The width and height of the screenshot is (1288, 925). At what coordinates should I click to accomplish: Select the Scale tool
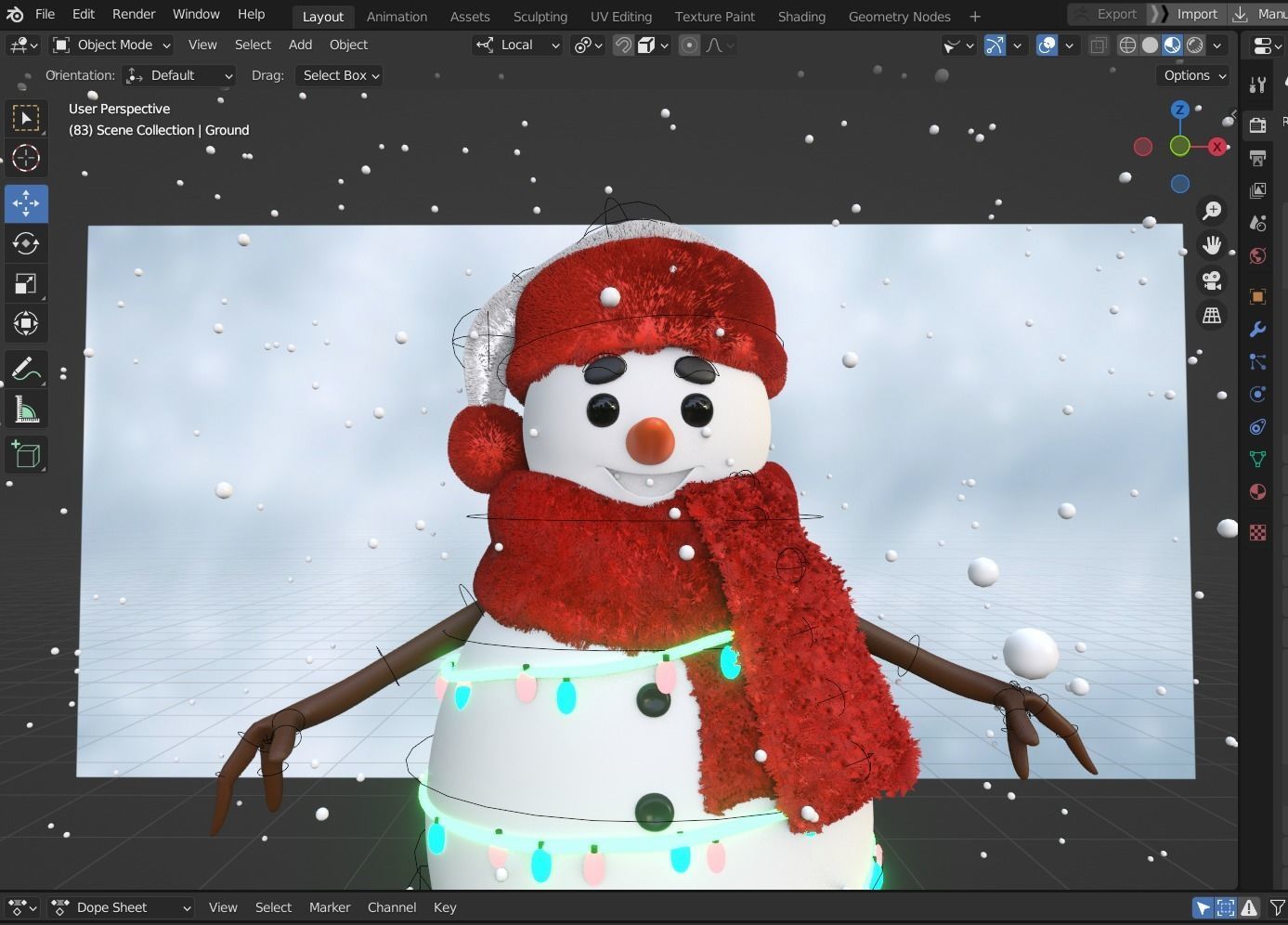tap(26, 284)
